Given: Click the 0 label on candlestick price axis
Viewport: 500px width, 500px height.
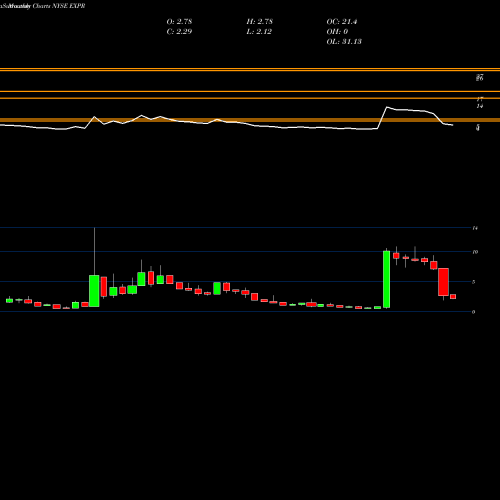Looking at the screenshot, I should [x=473, y=312].
